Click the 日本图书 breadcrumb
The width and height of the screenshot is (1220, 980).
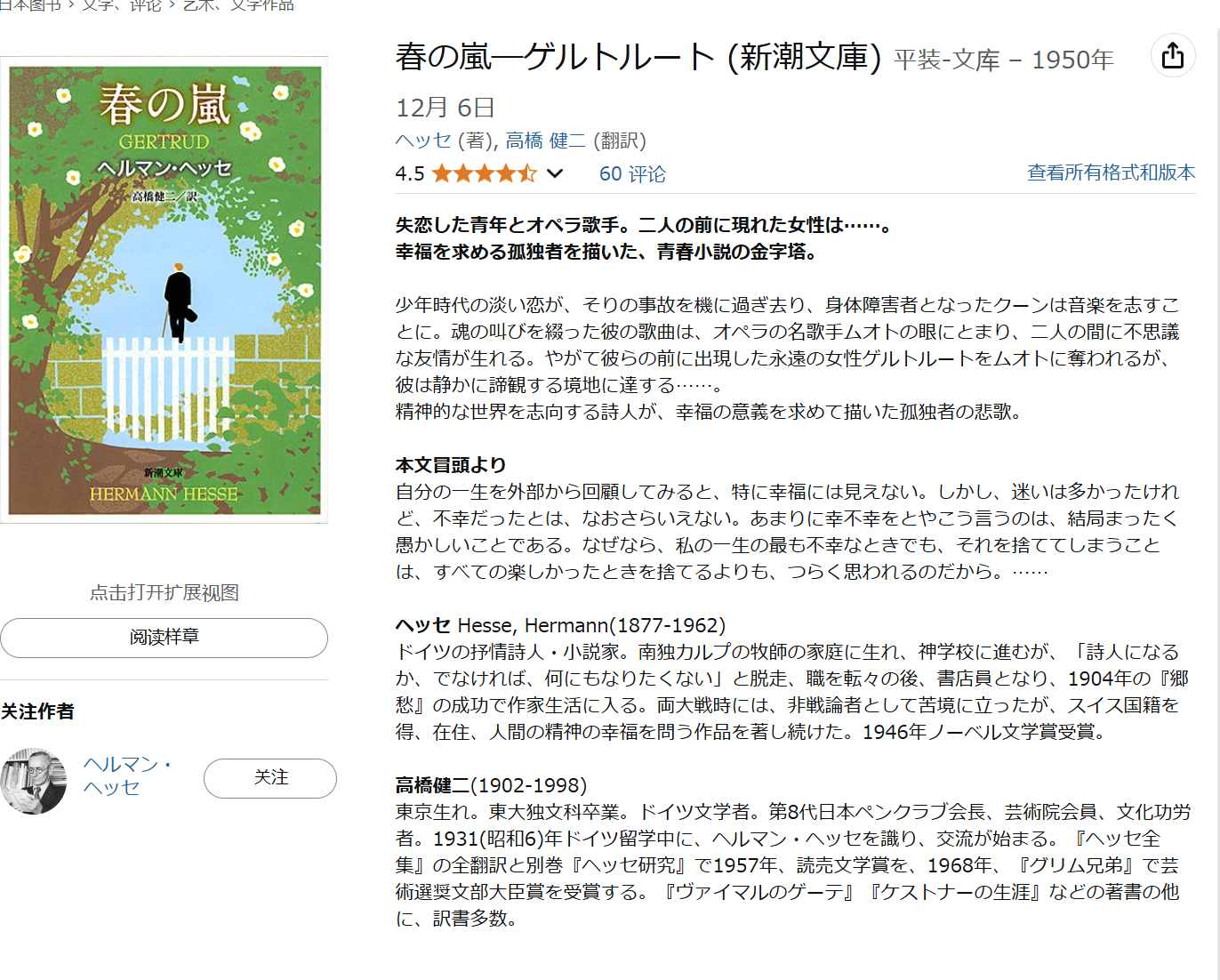click(30, 5)
